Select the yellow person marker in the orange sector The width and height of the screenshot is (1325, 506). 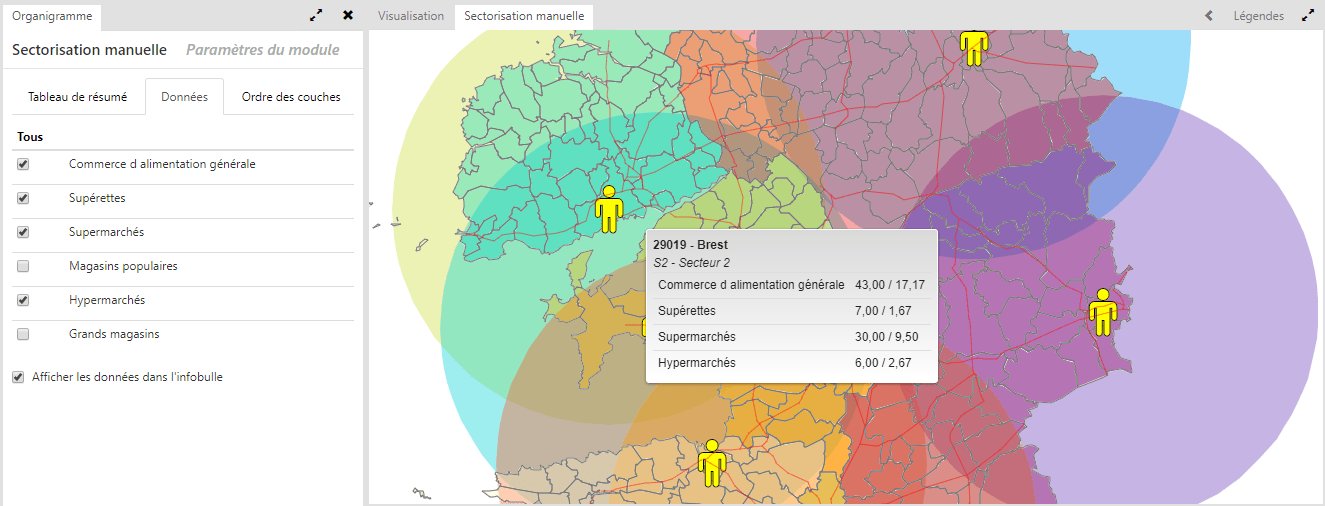point(712,463)
